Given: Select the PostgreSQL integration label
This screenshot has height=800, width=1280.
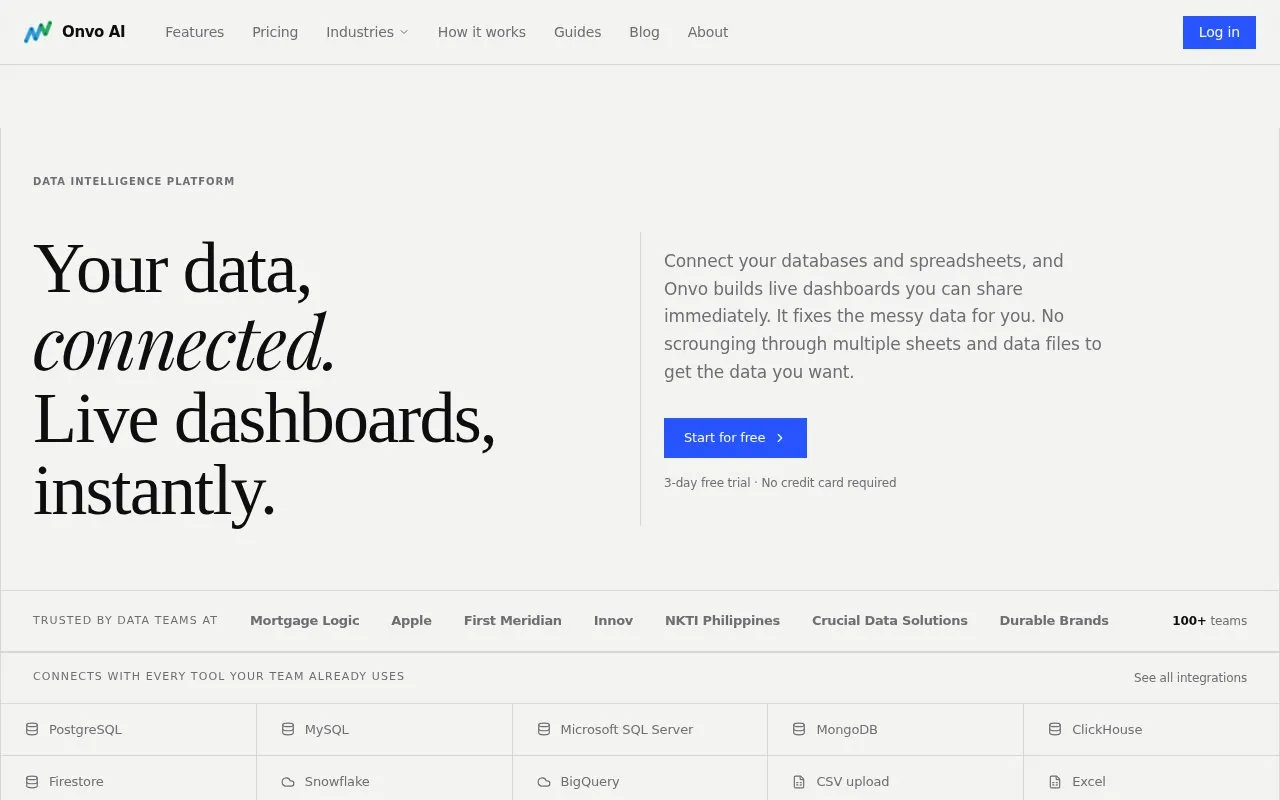Looking at the screenshot, I should tap(85, 729).
